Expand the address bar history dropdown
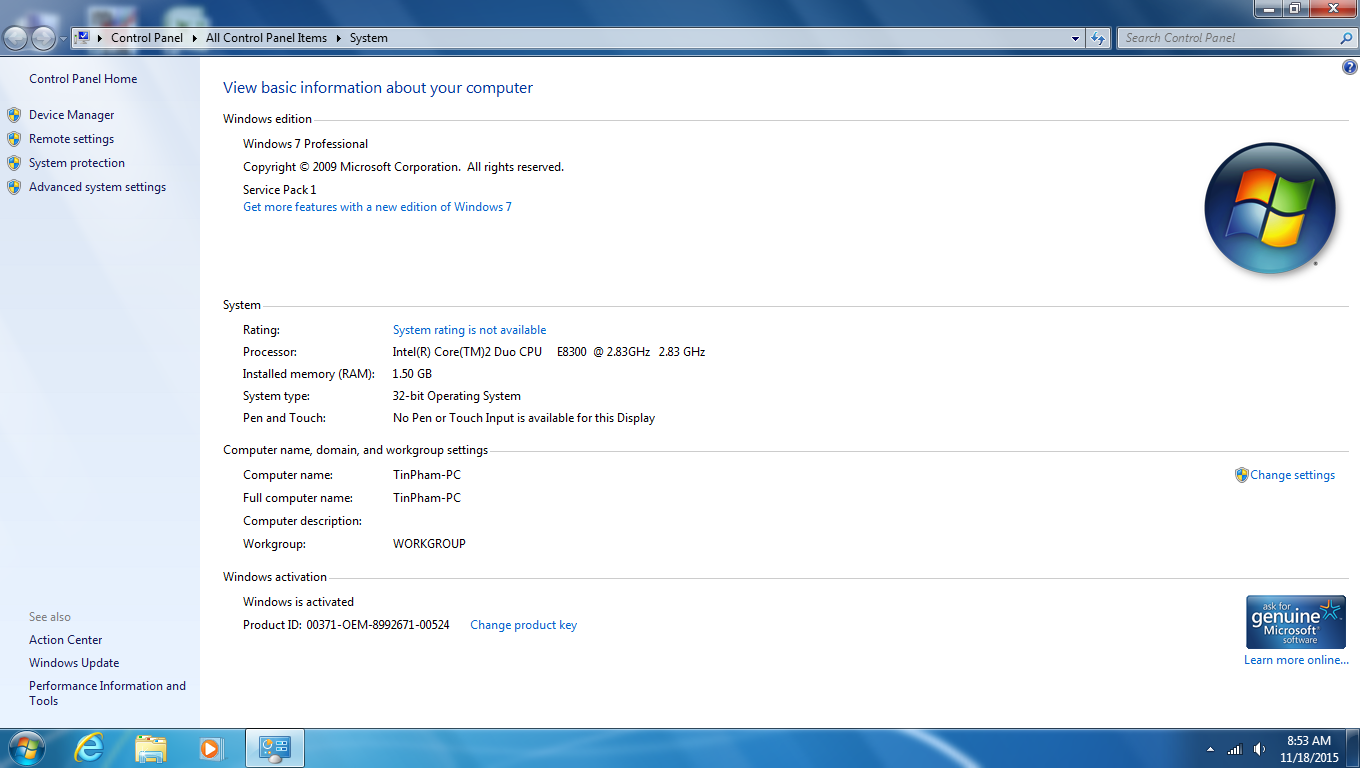Screen dimensions: 1360x768 (1076, 38)
